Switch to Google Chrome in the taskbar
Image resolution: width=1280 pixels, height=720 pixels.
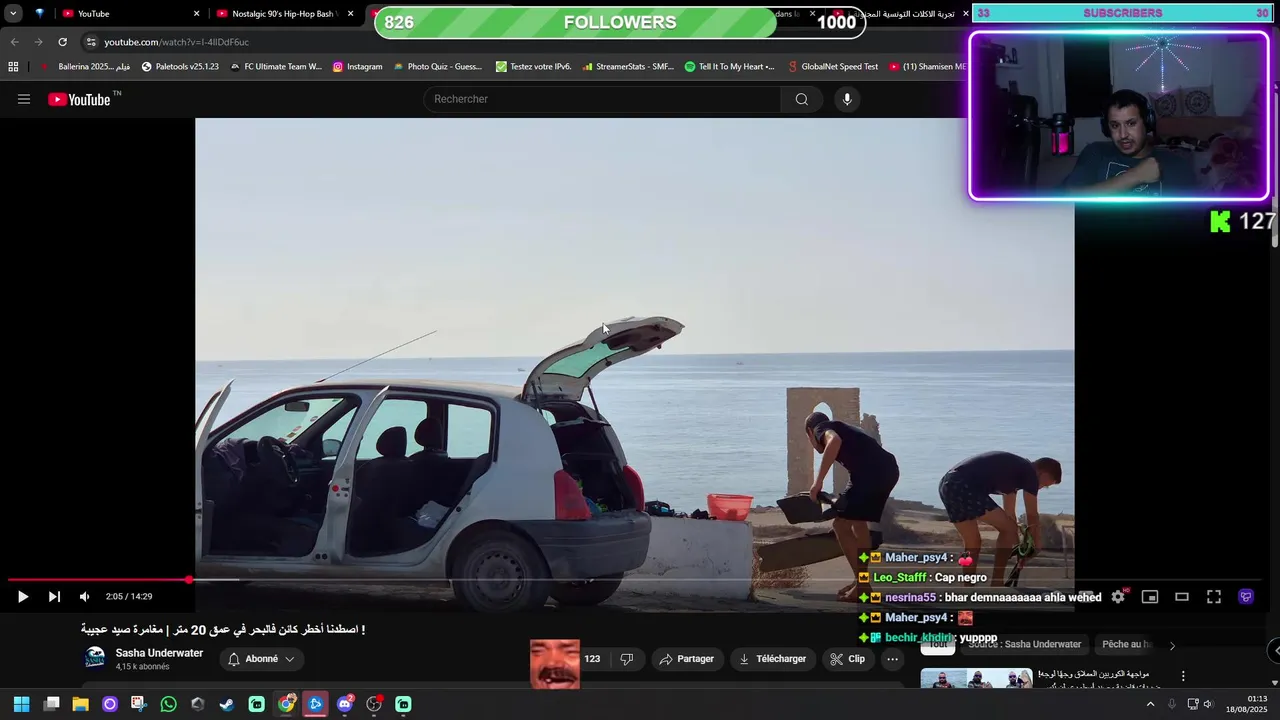coord(286,704)
